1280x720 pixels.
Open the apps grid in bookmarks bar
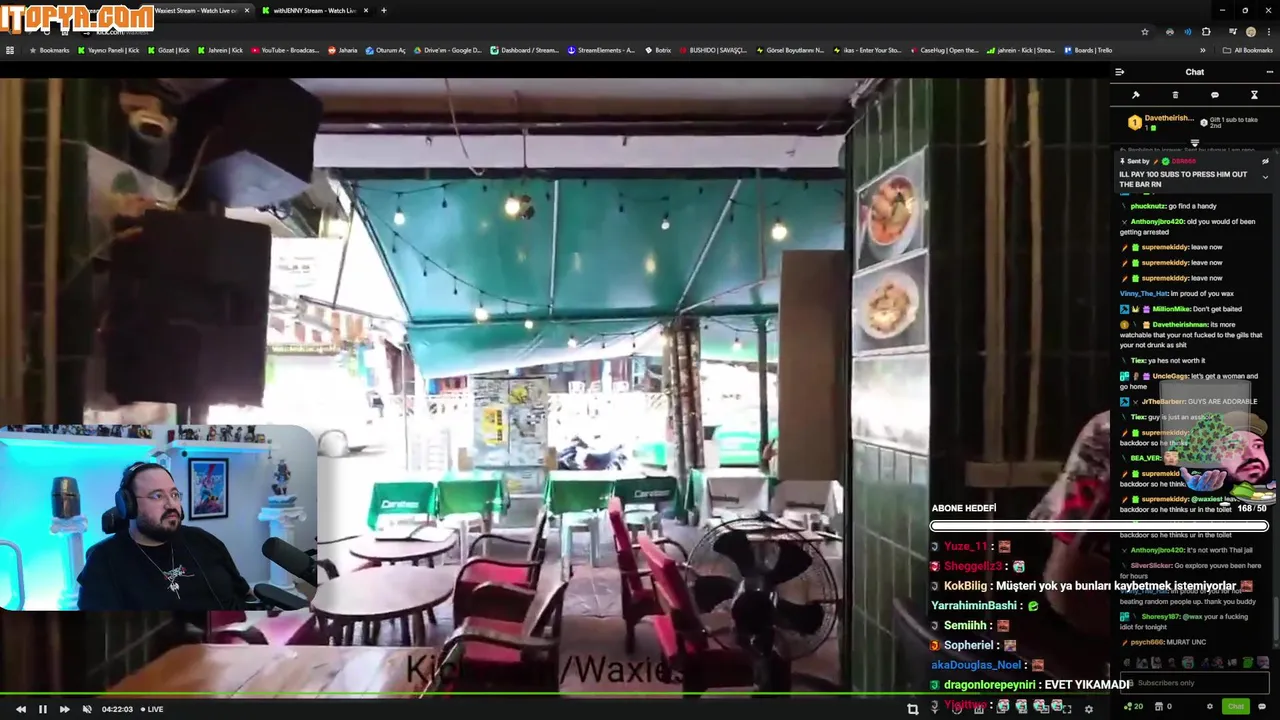[10, 50]
